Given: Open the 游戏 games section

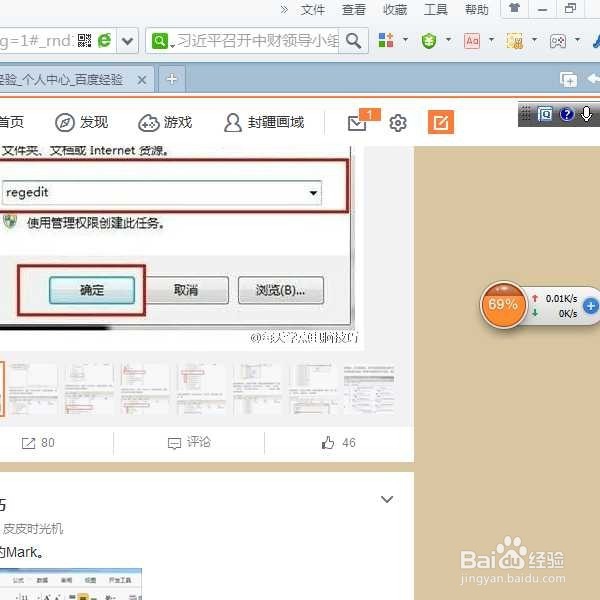Looking at the screenshot, I should point(165,122).
